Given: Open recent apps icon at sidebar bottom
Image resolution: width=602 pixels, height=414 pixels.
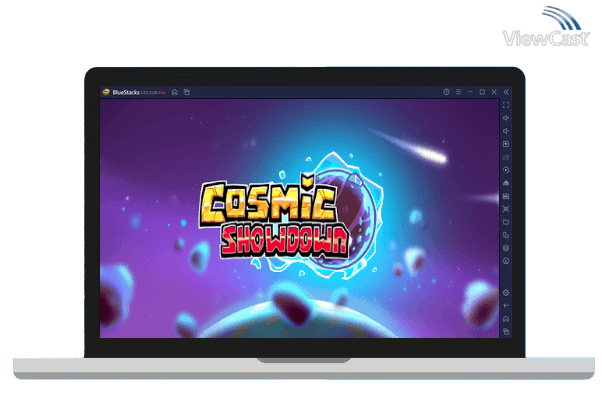Looking at the screenshot, I should (506, 331).
